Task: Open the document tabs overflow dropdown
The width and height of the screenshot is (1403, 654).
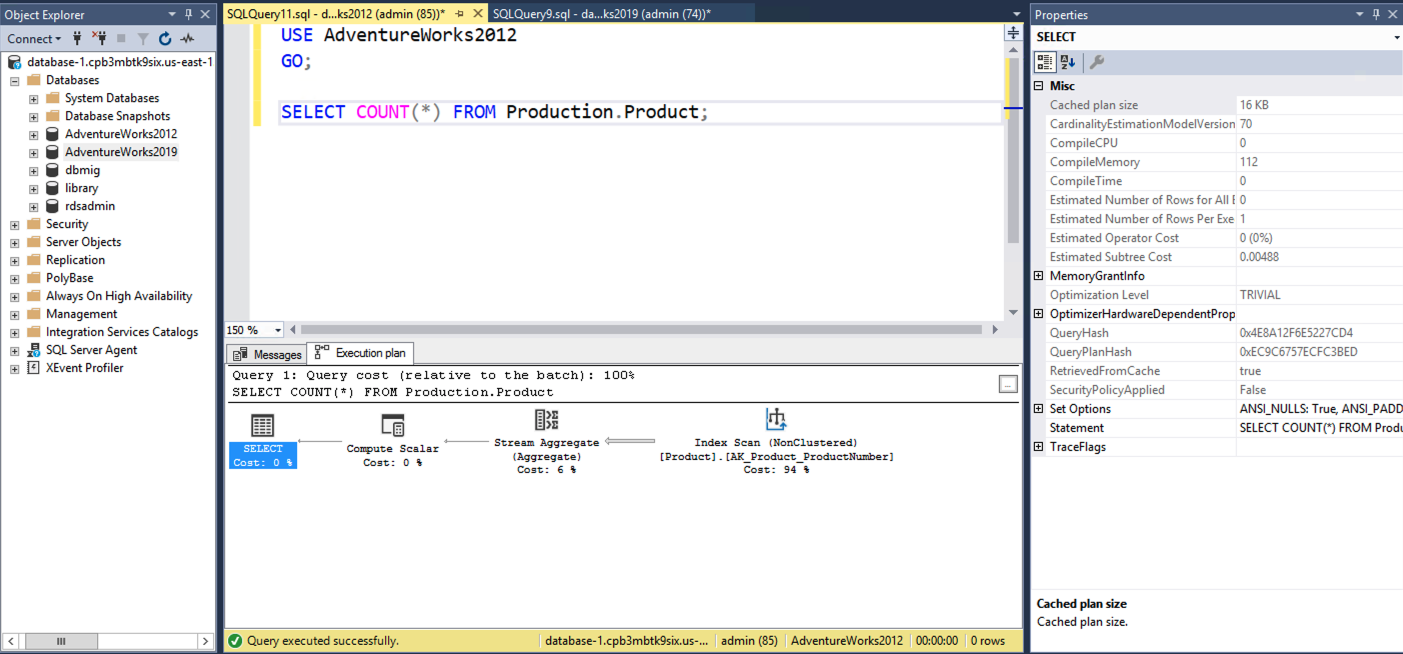Action: pyautogui.click(x=1019, y=14)
